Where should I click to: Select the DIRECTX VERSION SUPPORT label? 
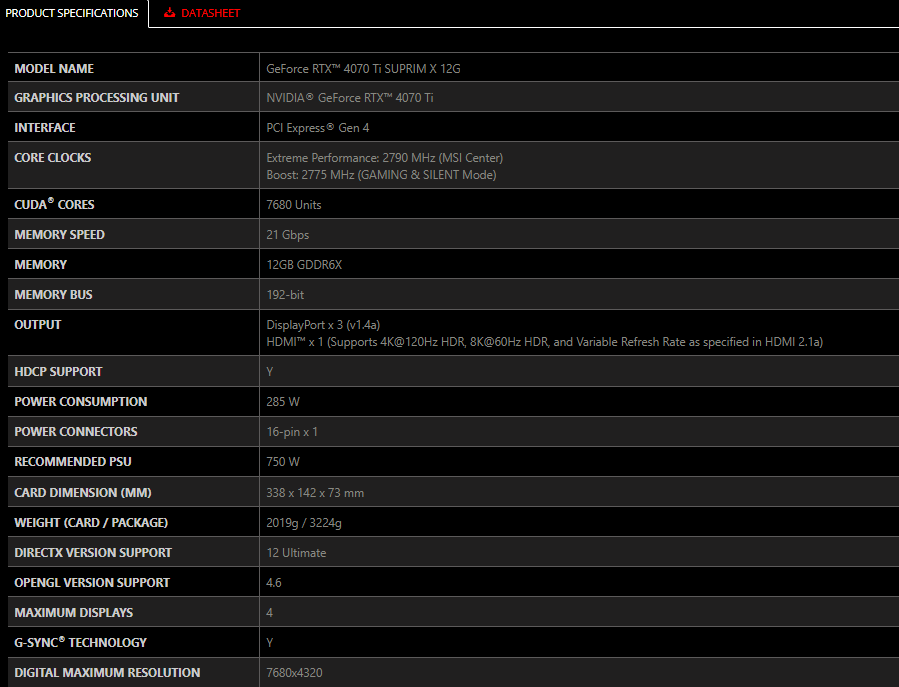tap(93, 553)
